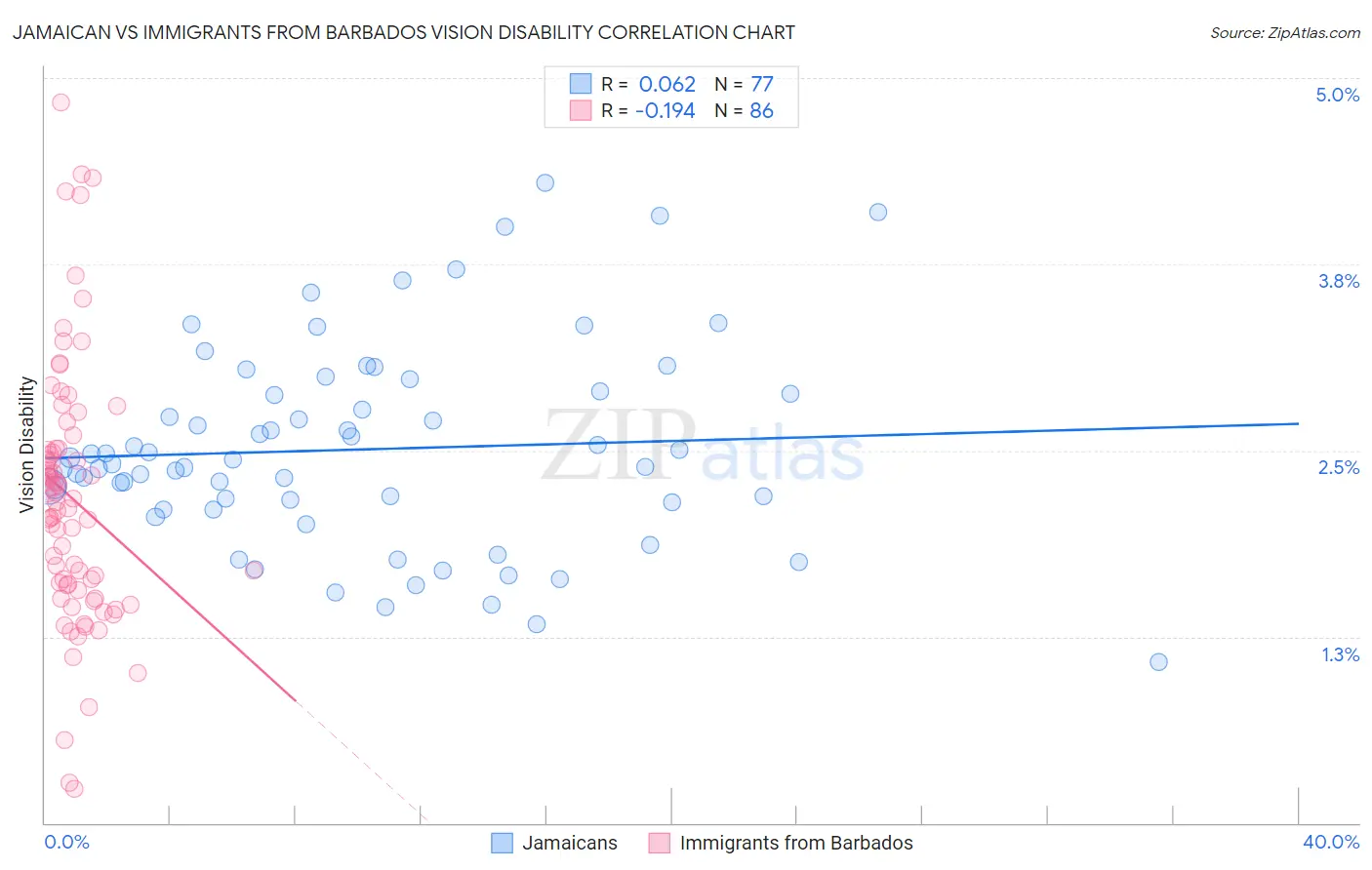The width and height of the screenshot is (1372, 870).
Task: Click the 3.8% y-axis label
Action: click(x=1339, y=281)
